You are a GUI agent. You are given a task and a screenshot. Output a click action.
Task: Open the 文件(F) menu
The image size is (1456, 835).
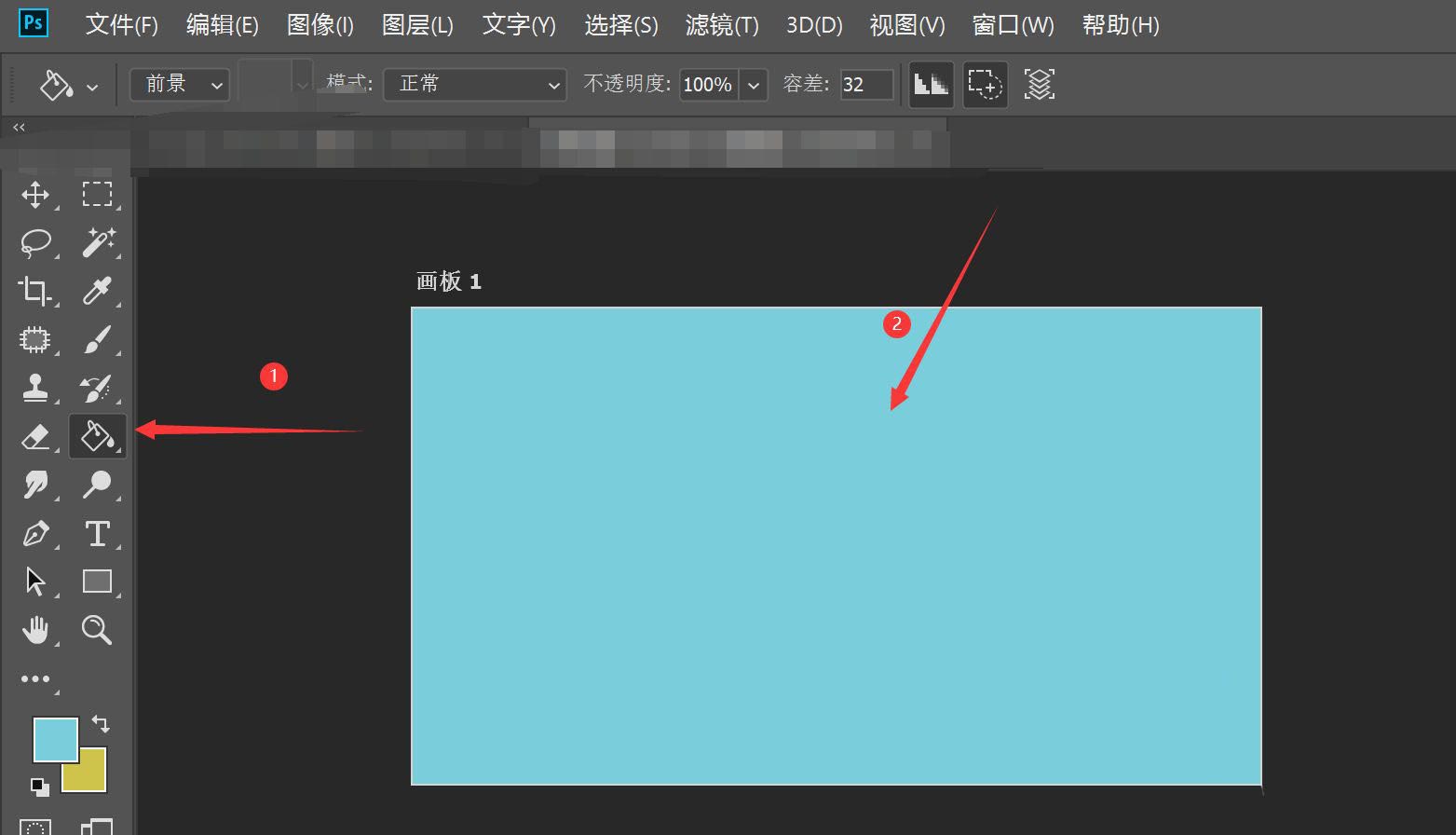(121, 25)
